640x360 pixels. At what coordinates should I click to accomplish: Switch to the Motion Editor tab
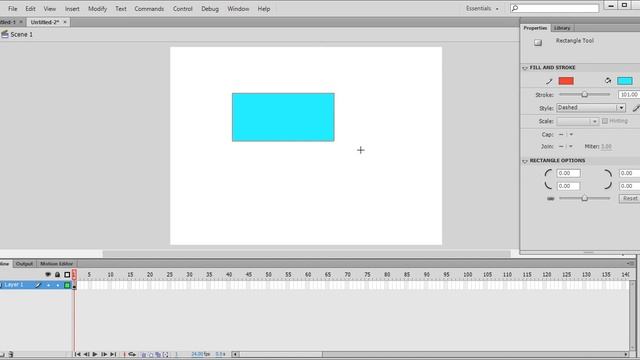click(56, 264)
